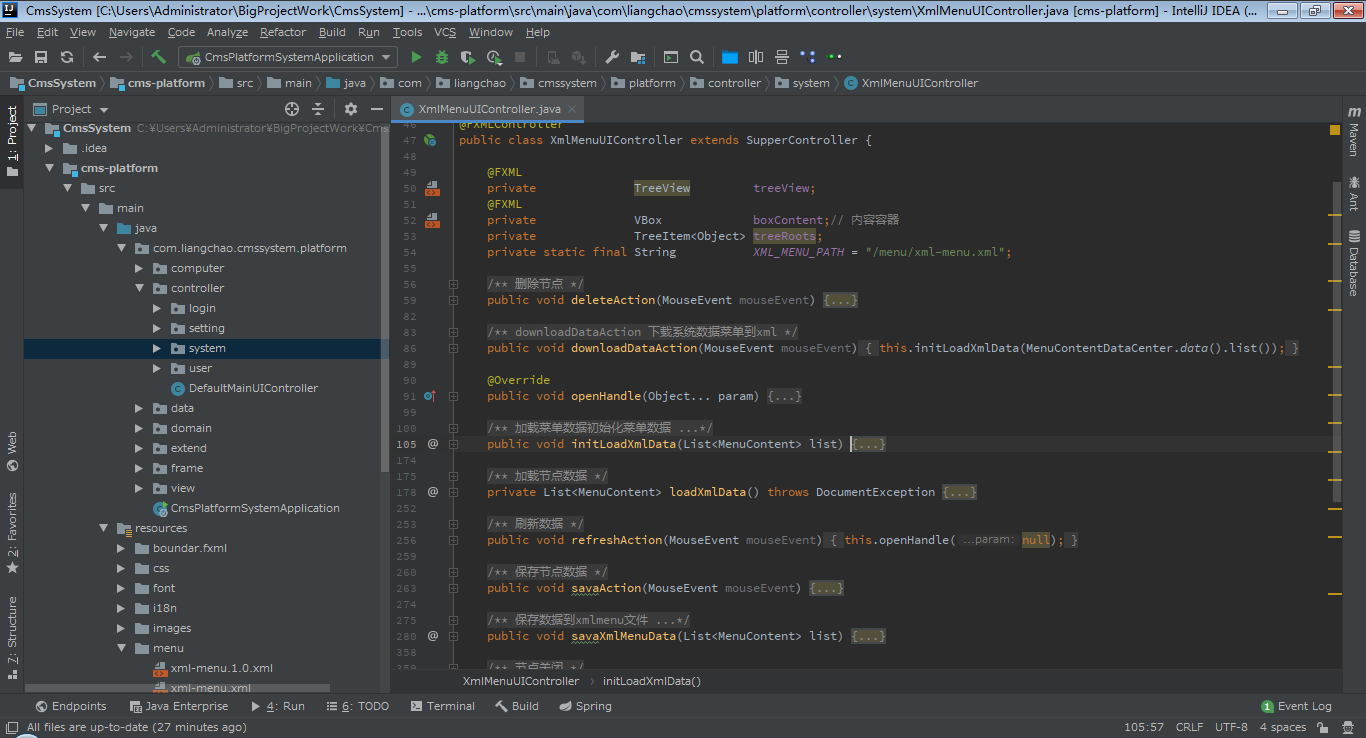The image size is (1366, 738).
Task: Select xml-menu.1.0.xml file in tree
Action: [221, 668]
